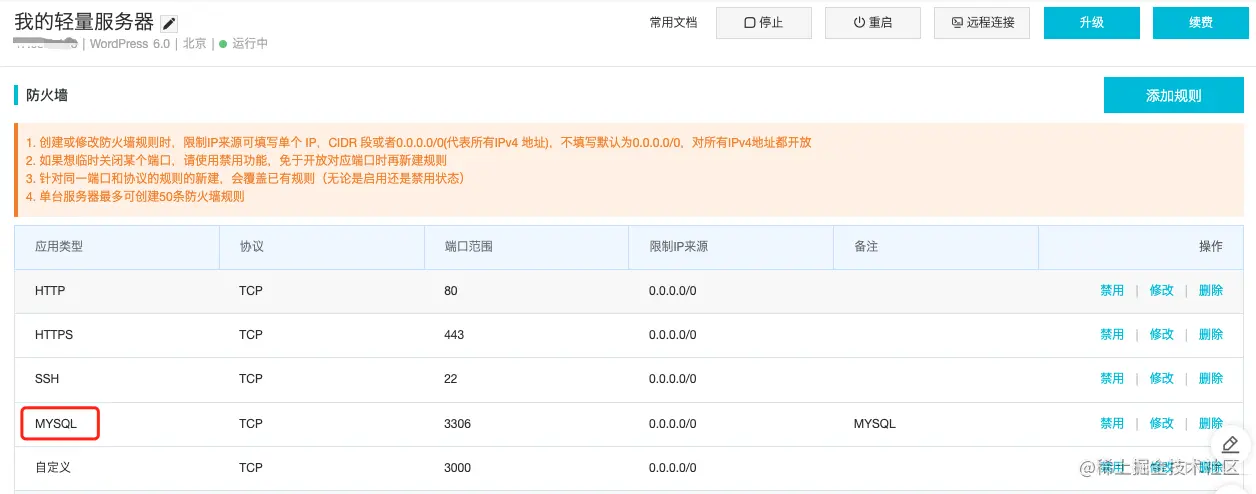Add a firewall rule with 添加规则
Screen dimensions: 1256x494
pos(1174,96)
